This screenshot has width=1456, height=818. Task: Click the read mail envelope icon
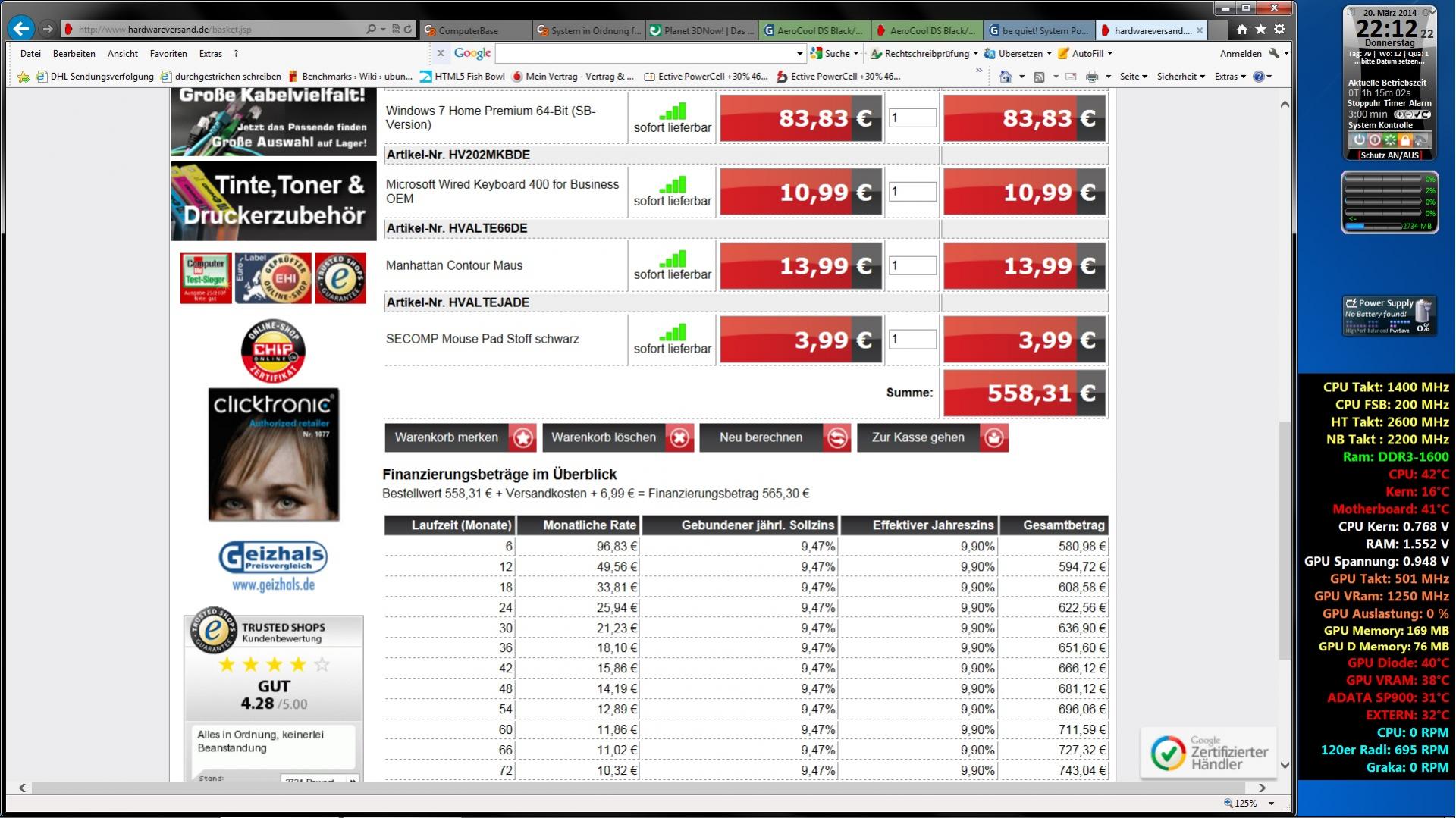pyautogui.click(x=1071, y=77)
